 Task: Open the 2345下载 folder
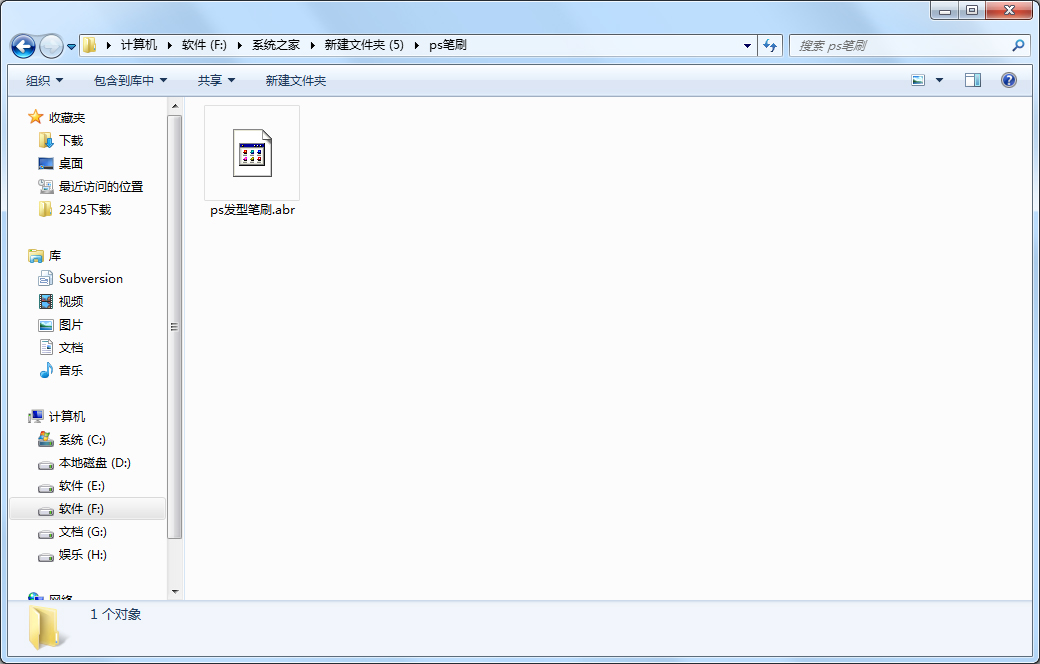pos(85,210)
